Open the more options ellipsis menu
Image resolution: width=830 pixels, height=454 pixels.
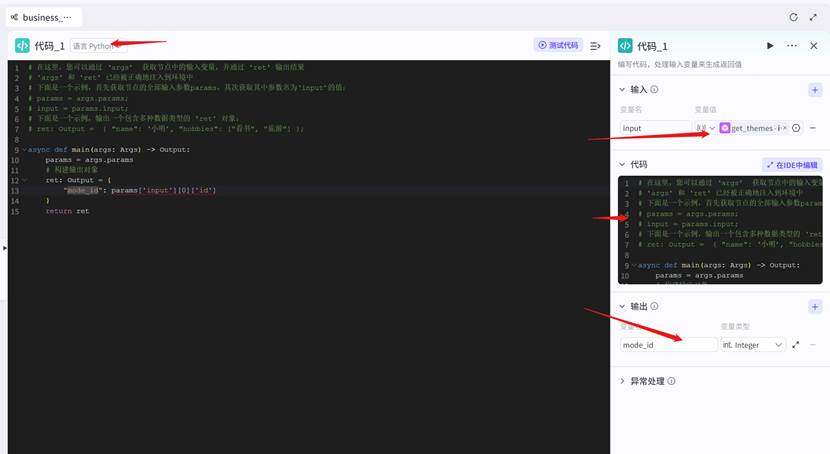tap(792, 46)
